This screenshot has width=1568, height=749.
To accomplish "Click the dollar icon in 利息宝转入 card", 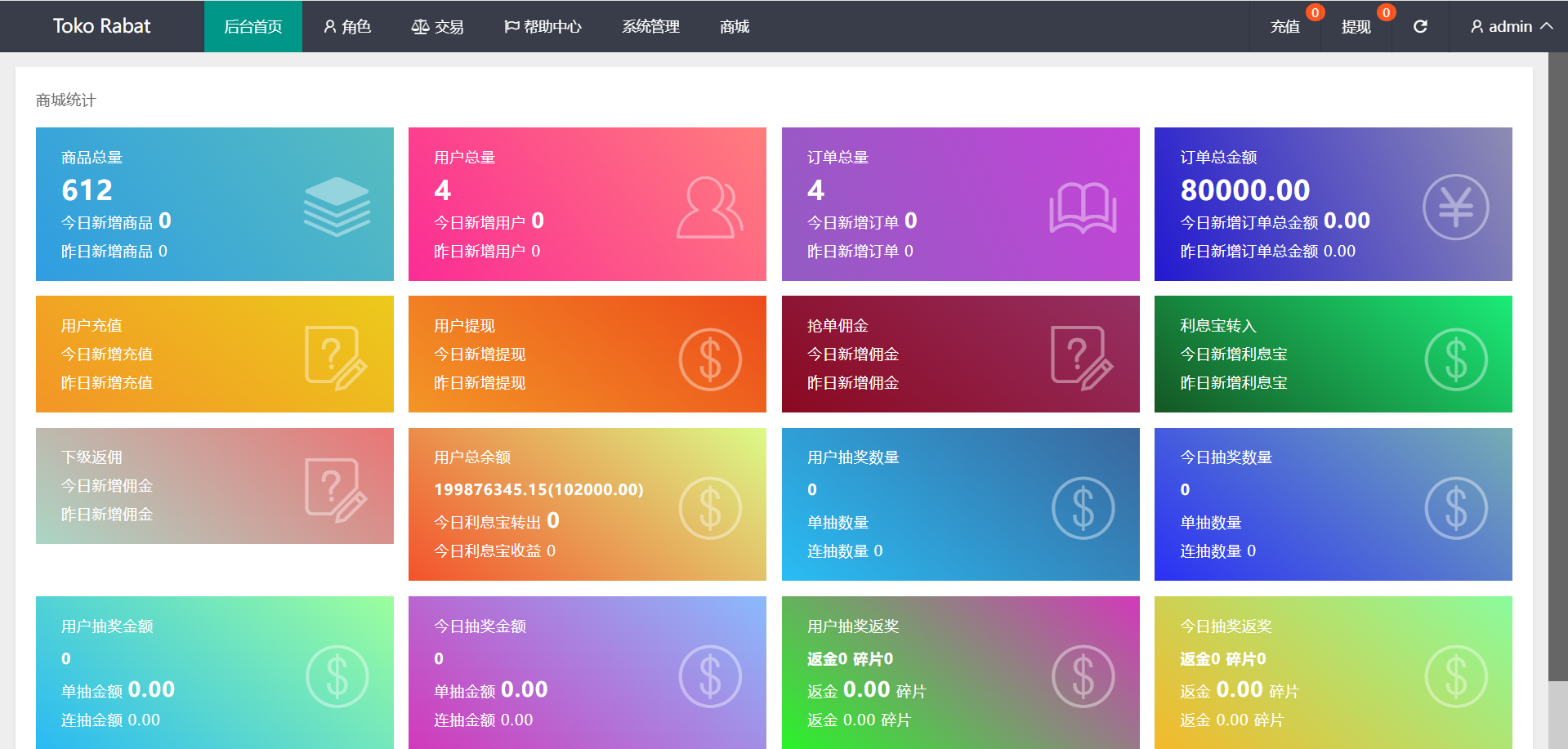I will [1456, 359].
